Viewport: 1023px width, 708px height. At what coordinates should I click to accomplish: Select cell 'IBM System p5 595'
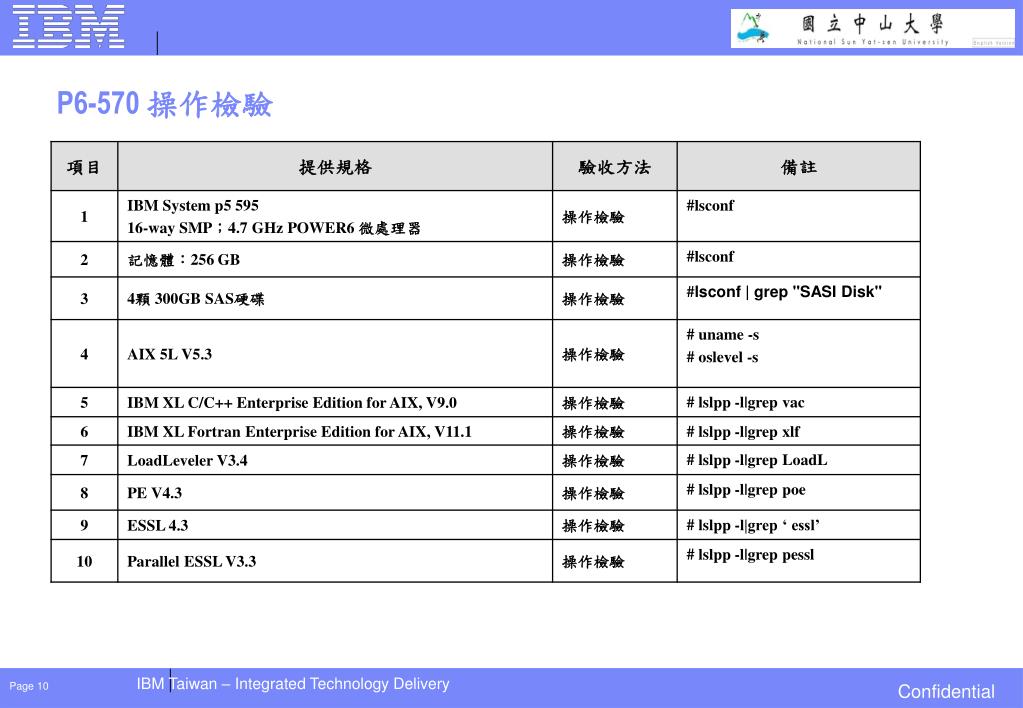tap(193, 206)
